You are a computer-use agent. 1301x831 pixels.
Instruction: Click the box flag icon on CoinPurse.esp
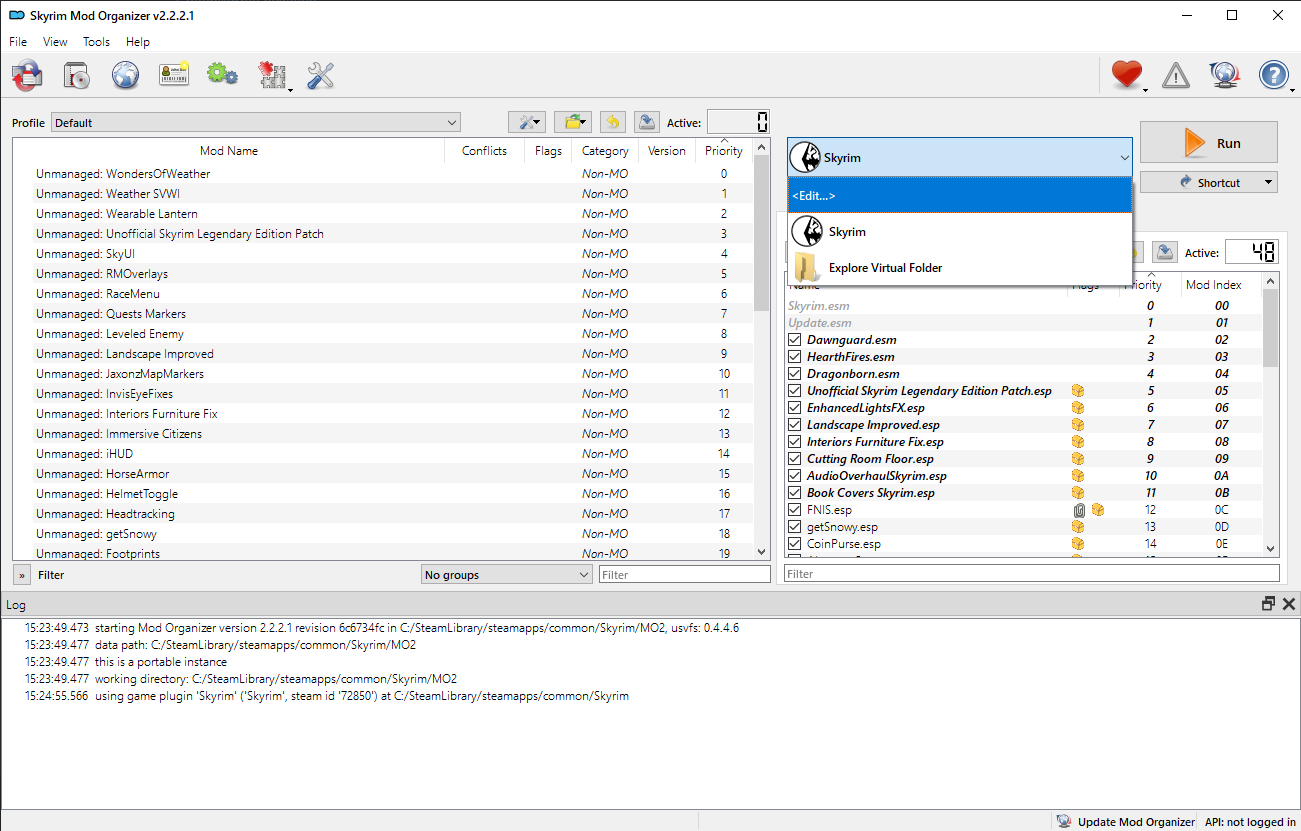pyautogui.click(x=1078, y=544)
